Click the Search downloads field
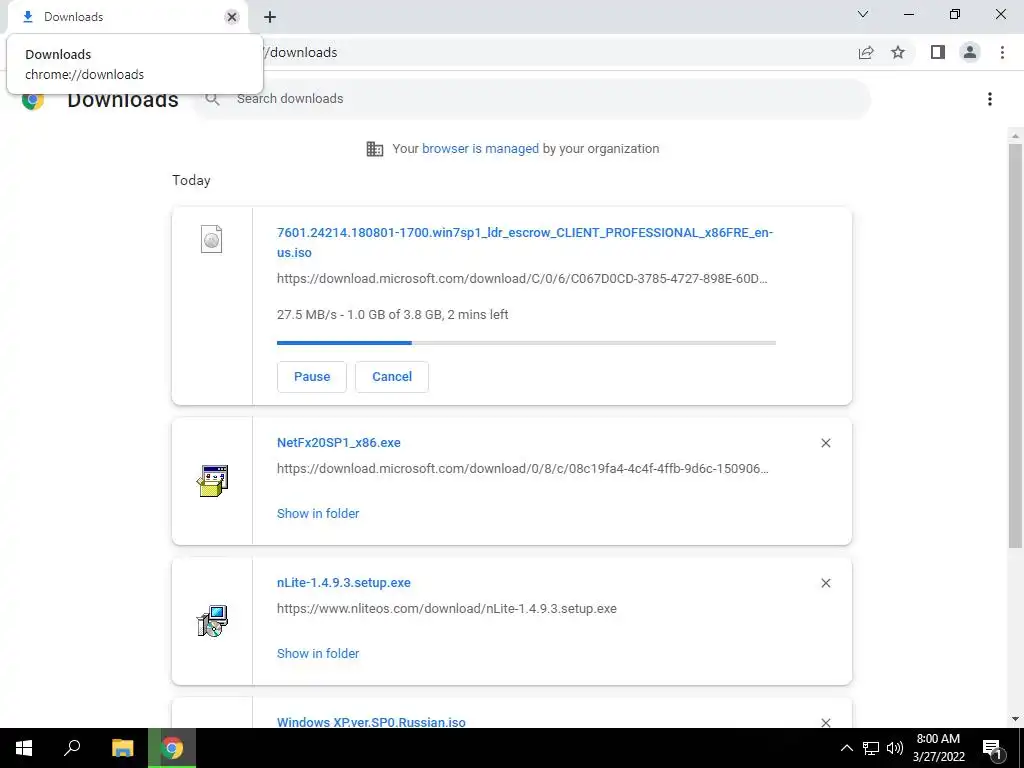 532,99
